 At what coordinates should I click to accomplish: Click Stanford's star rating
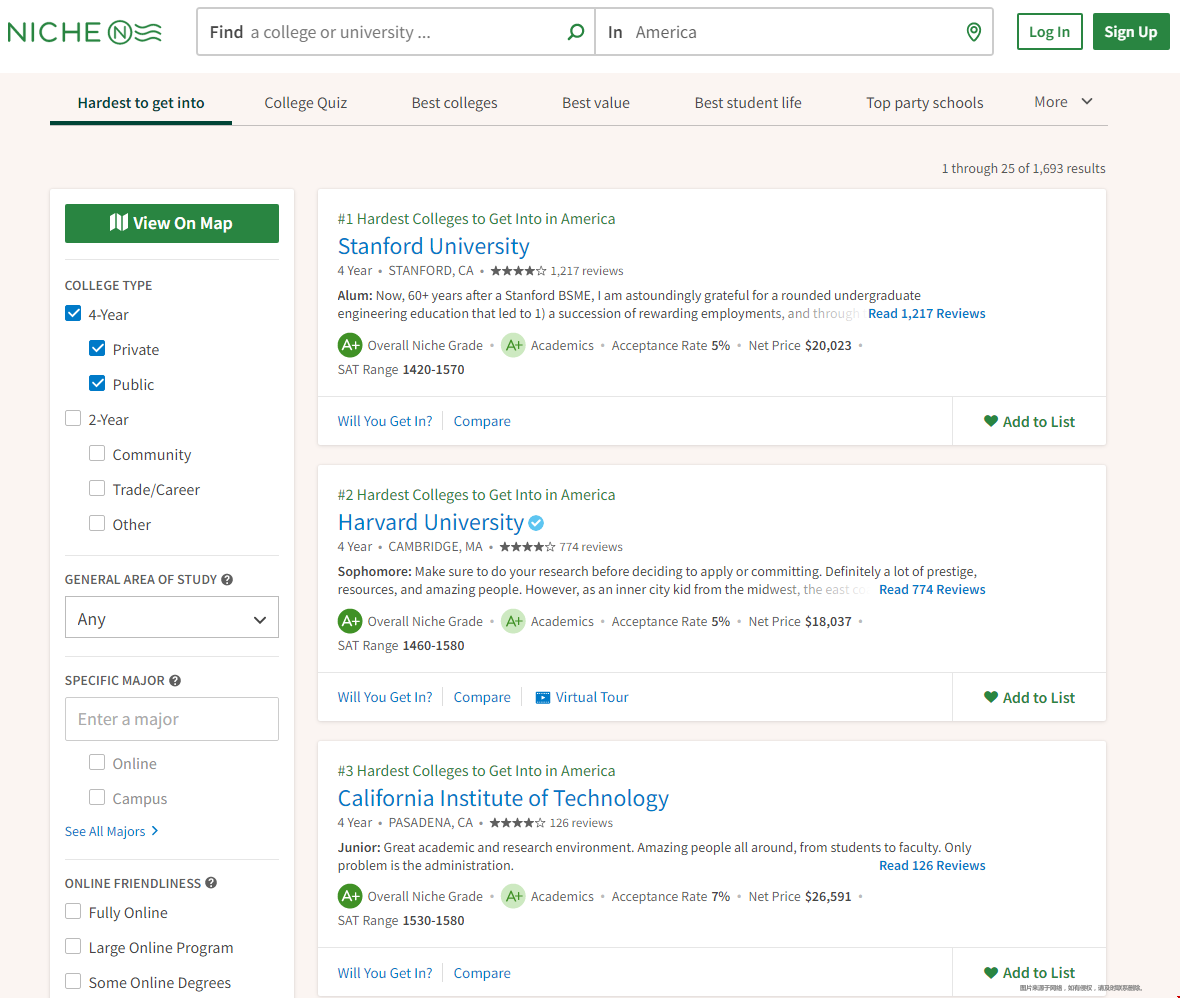click(x=518, y=271)
